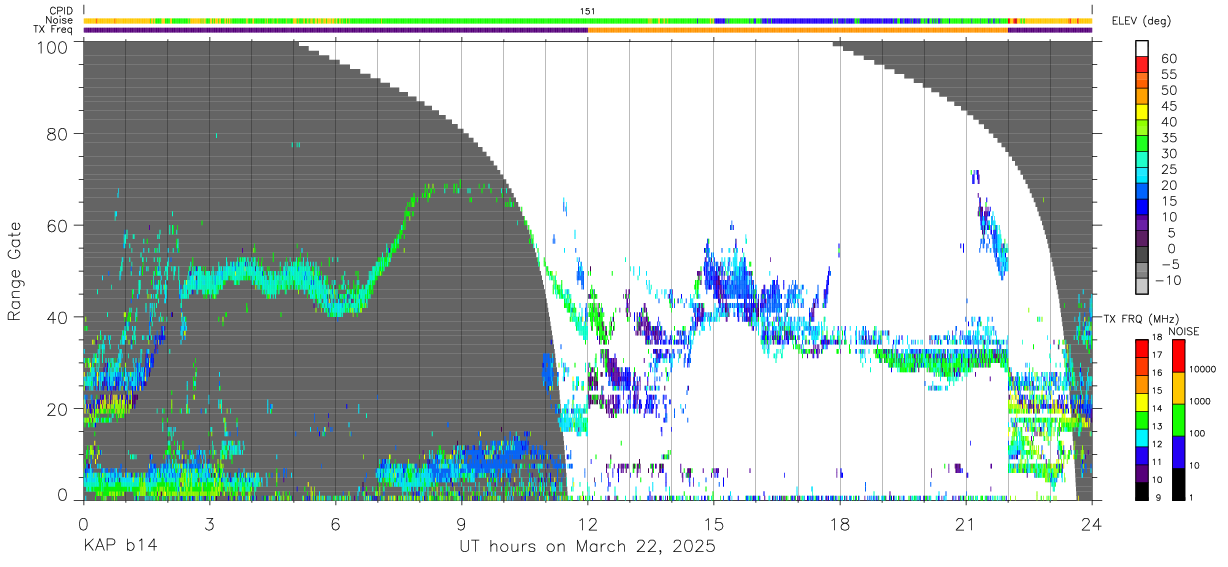This screenshot has height=567, width=1228.
Task: Click the CPID label at top left
Action: pyautogui.click(x=60, y=11)
